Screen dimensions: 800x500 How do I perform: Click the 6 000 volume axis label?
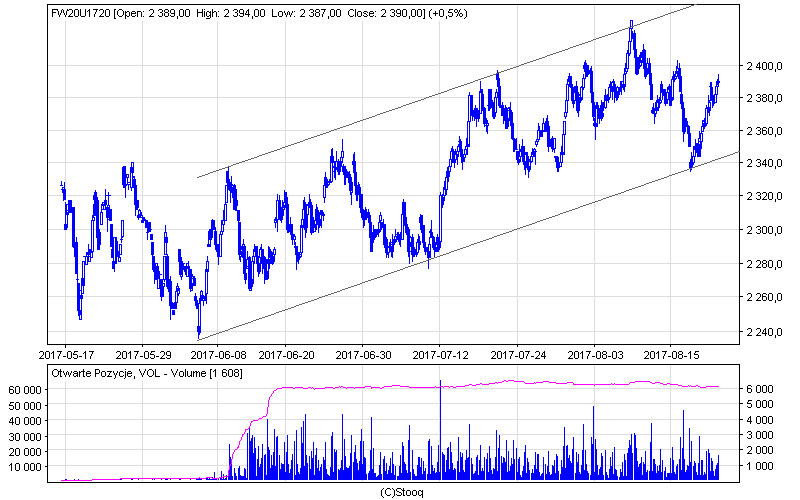click(x=760, y=389)
